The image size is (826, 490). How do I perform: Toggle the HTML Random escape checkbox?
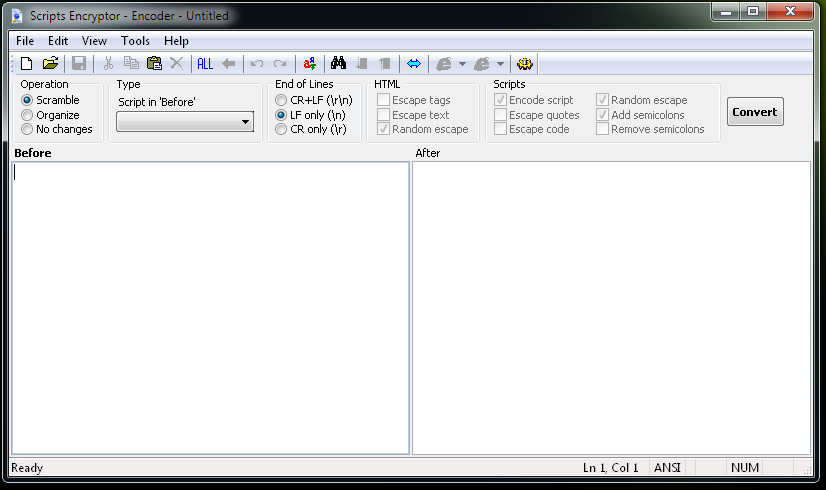tap(423, 129)
